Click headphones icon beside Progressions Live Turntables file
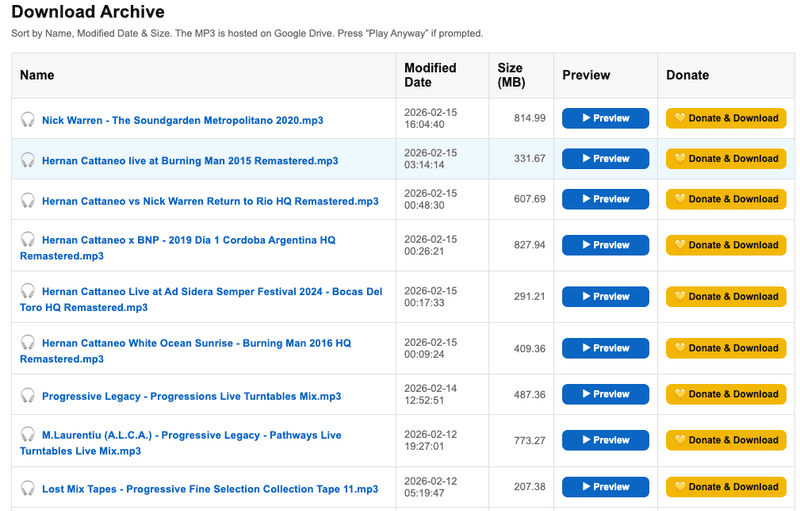The image size is (800, 511). [x=28, y=396]
